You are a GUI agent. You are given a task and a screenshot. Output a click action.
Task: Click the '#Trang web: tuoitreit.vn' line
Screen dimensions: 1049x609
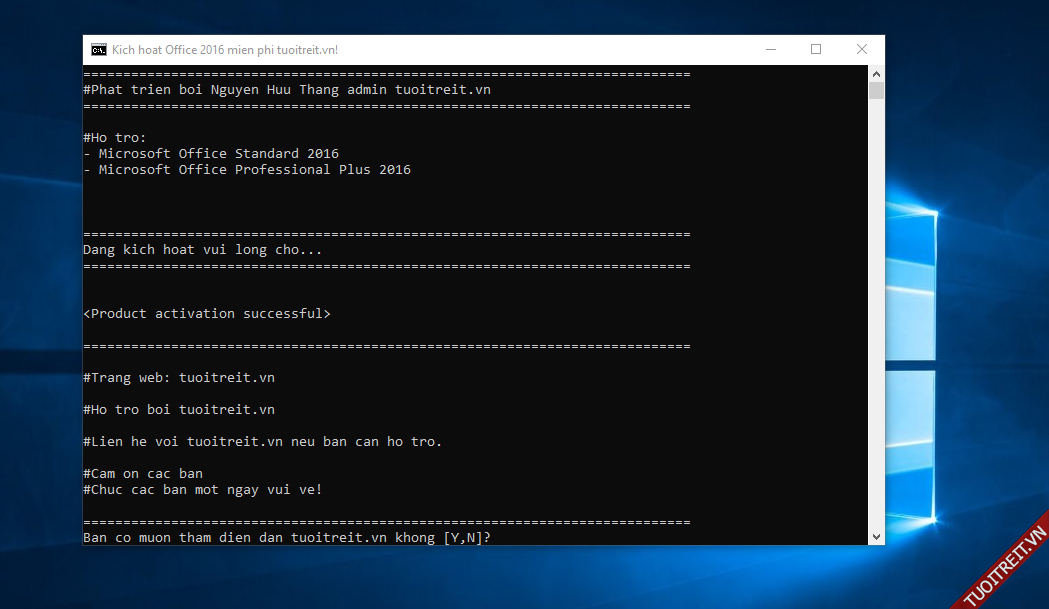pos(179,378)
